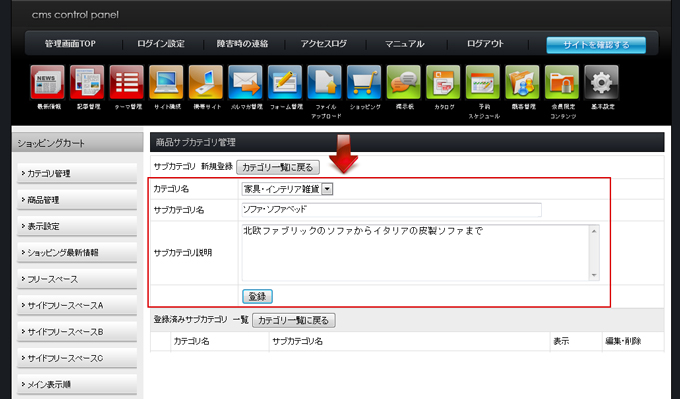This screenshot has width=680, height=399.
Task: Open the 基本設定 gear icon
Action: pyautogui.click(x=602, y=82)
